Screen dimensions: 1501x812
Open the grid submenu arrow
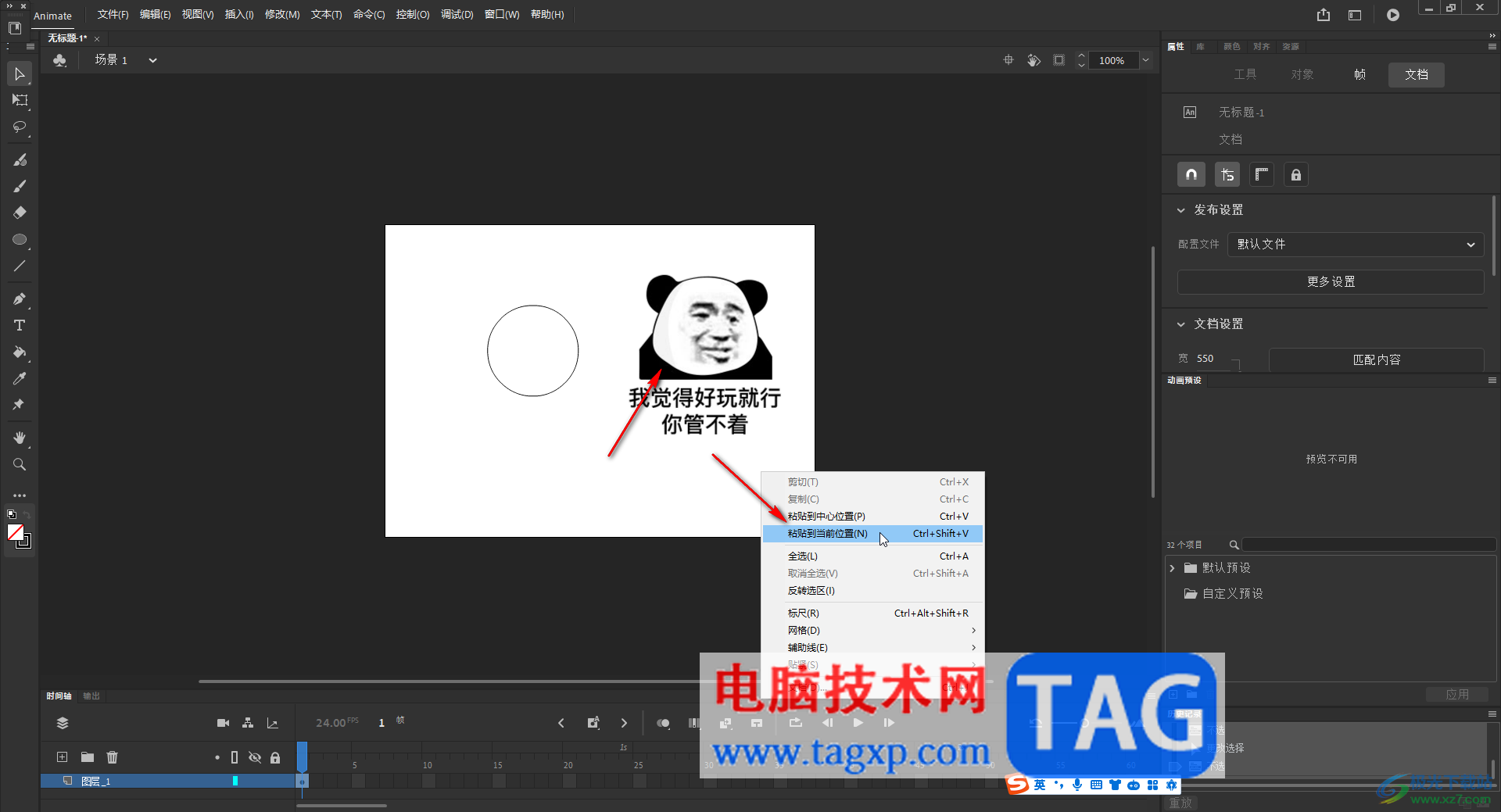click(x=973, y=631)
